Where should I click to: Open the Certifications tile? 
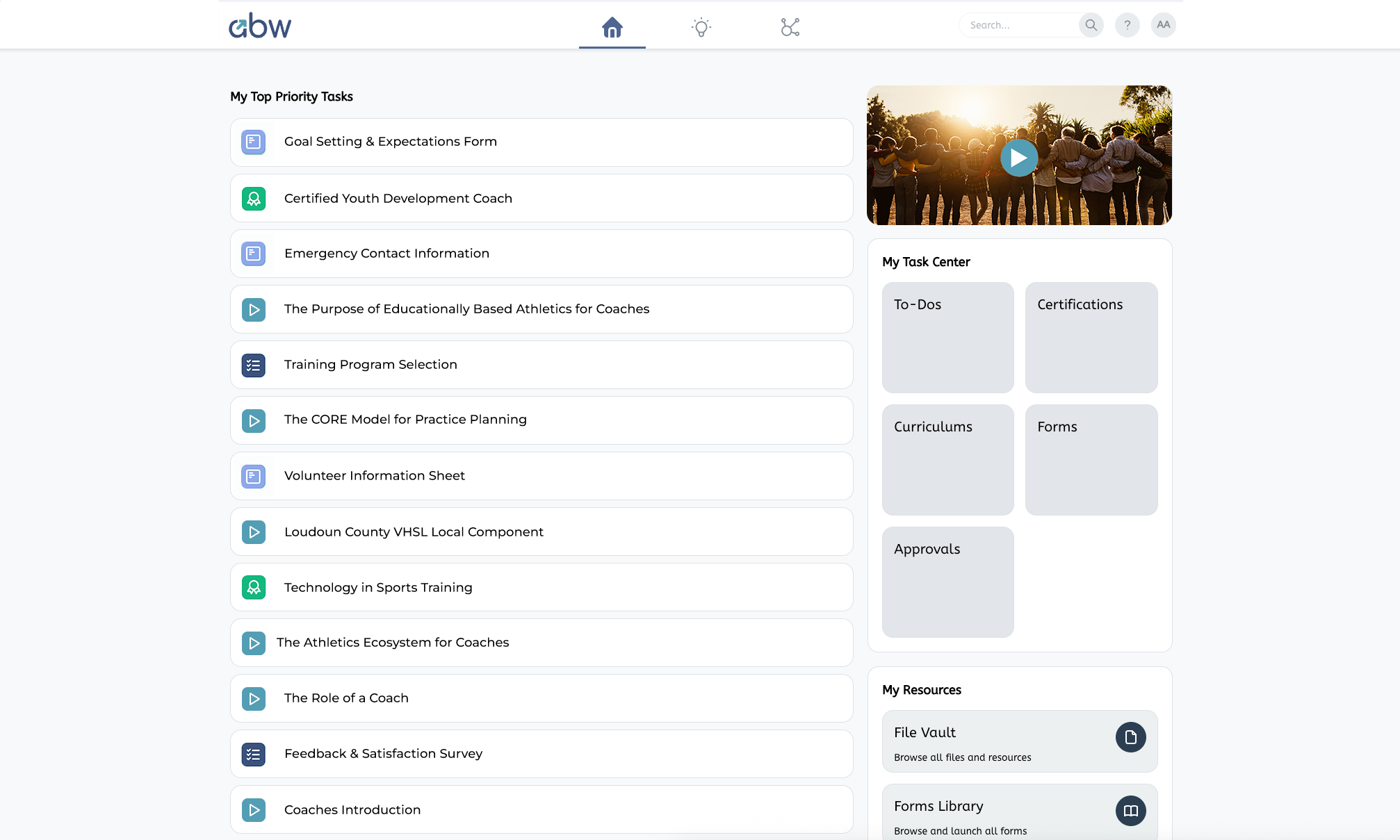(1091, 337)
